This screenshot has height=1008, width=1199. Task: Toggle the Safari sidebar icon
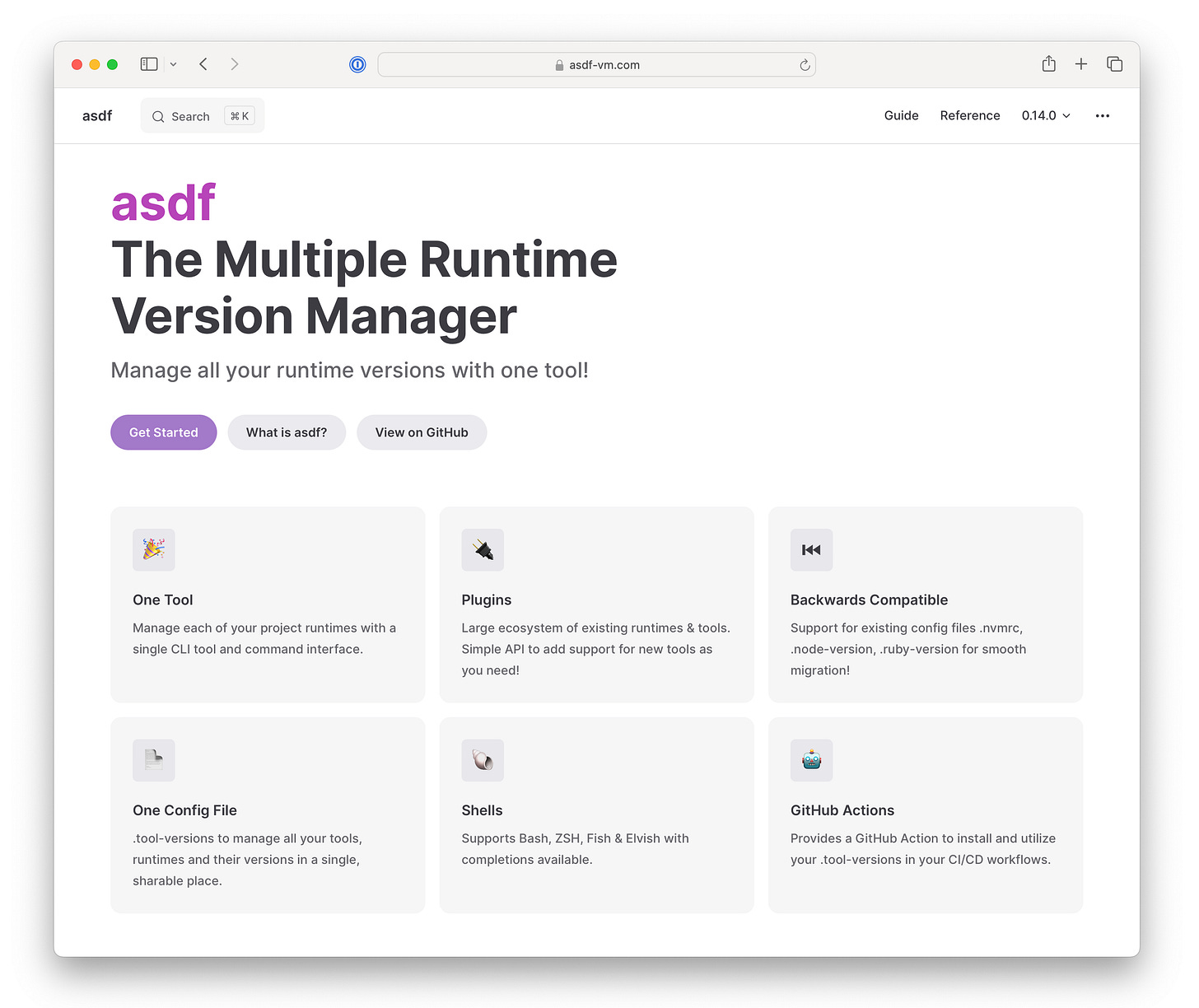pos(149,64)
